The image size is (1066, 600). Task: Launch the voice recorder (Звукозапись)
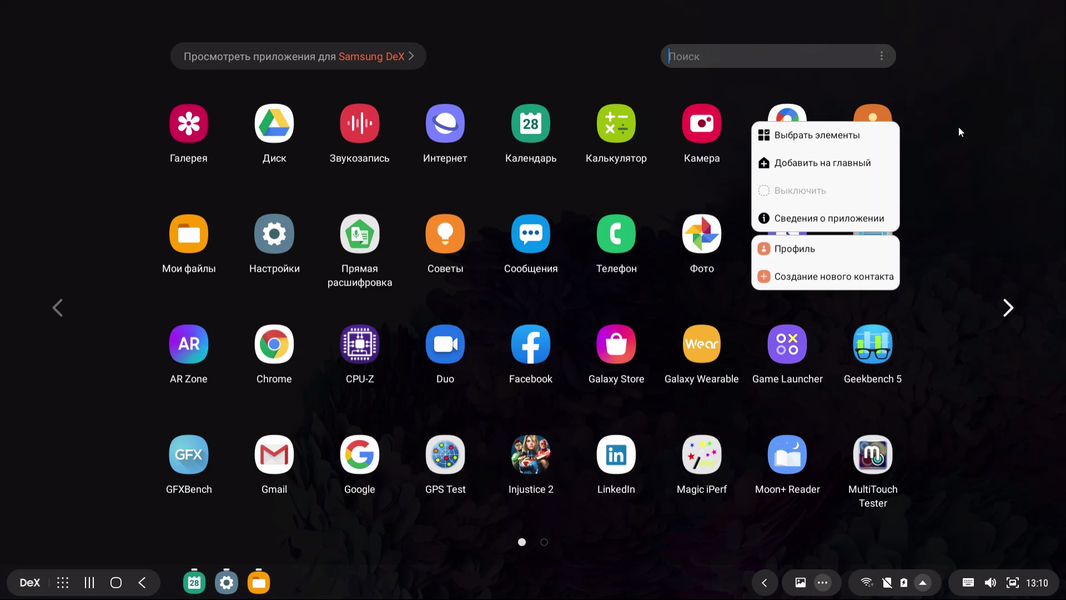click(x=360, y=124)
